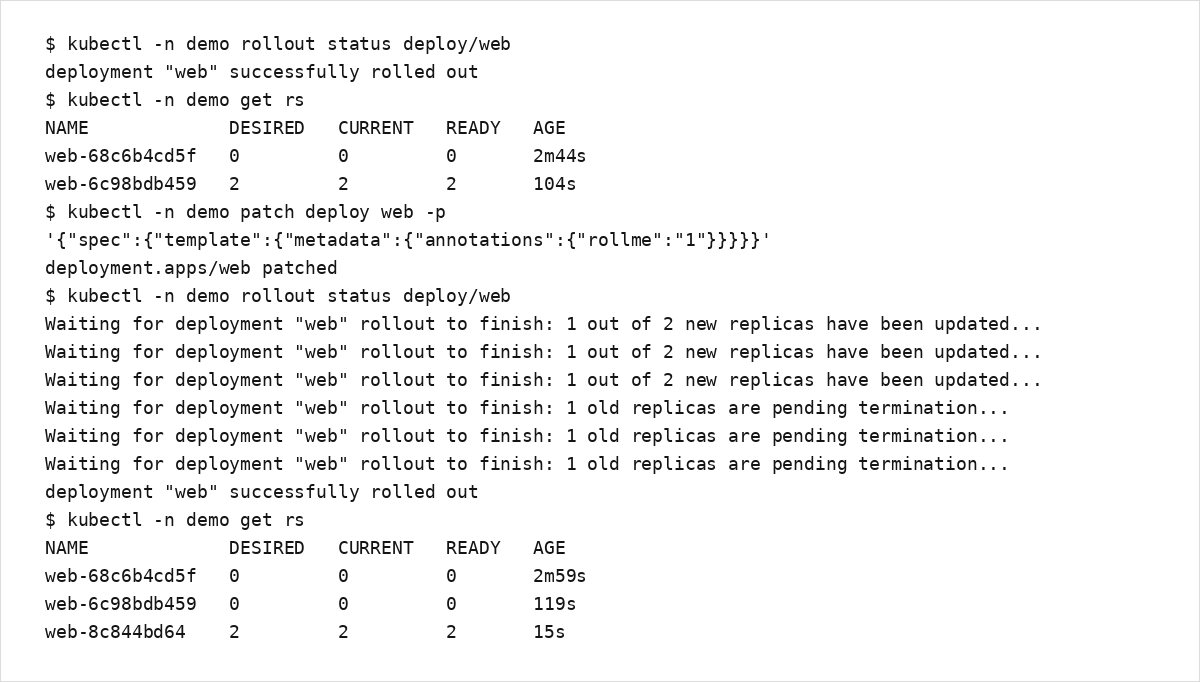Image resolution: width=1200 pixels, height=682 pixels.
Task: Click the JSON patch line with rollme annotation
Action: pyautogui.click(x=408, y=240)
